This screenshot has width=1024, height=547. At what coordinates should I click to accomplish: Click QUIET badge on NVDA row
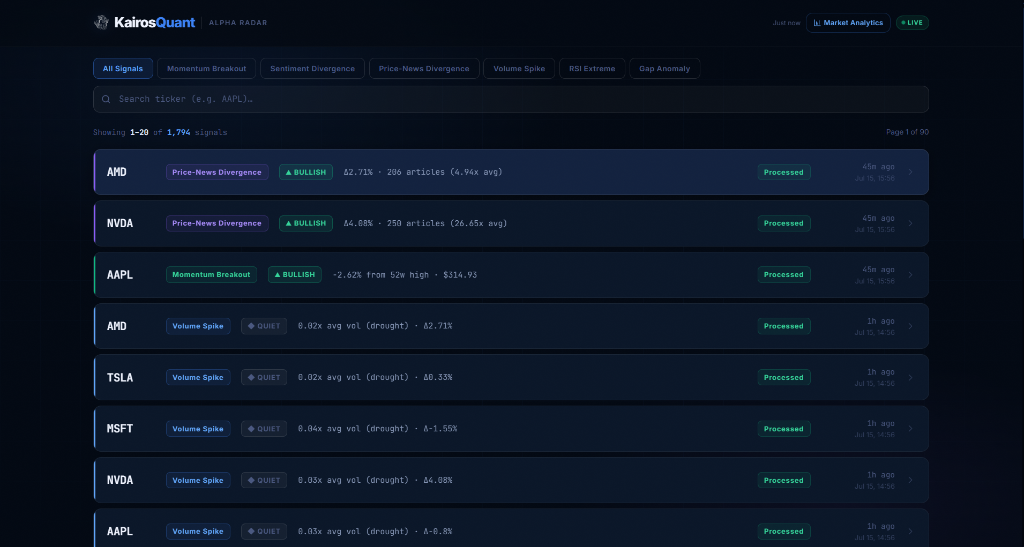264,480
